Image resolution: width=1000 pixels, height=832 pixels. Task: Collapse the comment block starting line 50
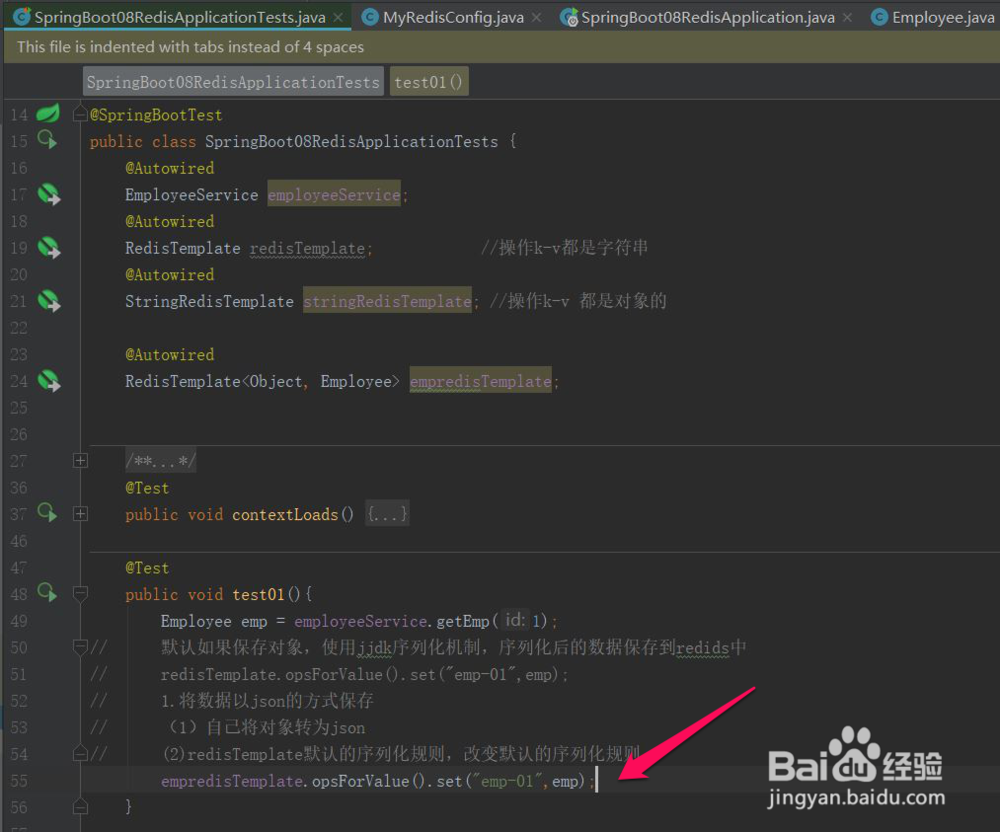tap(80, 647)
